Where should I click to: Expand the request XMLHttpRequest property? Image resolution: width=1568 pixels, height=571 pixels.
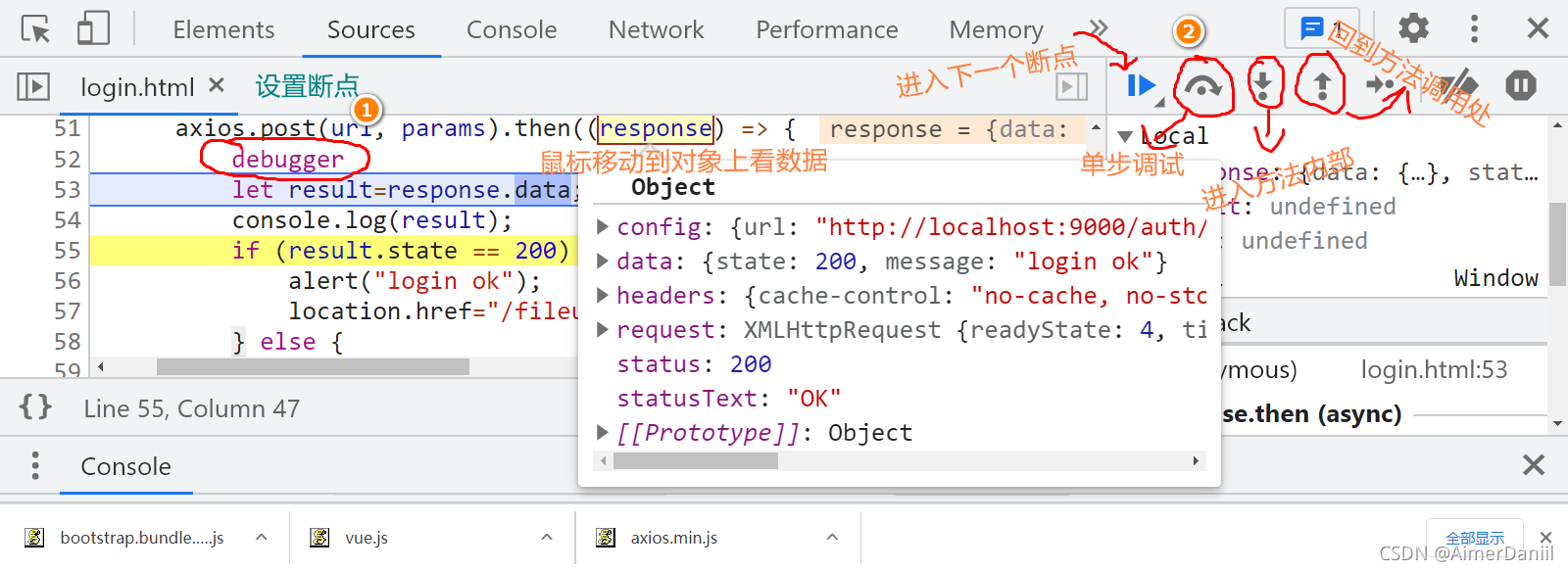[x=604, y=330]
